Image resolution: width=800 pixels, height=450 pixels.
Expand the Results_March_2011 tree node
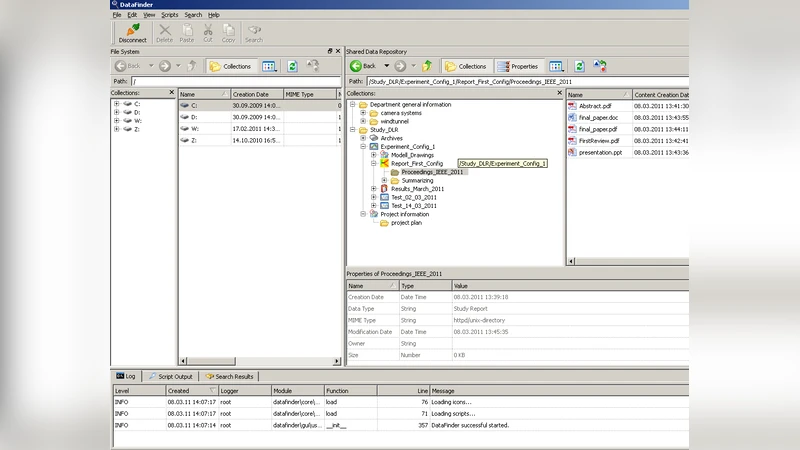click(373, 188)
